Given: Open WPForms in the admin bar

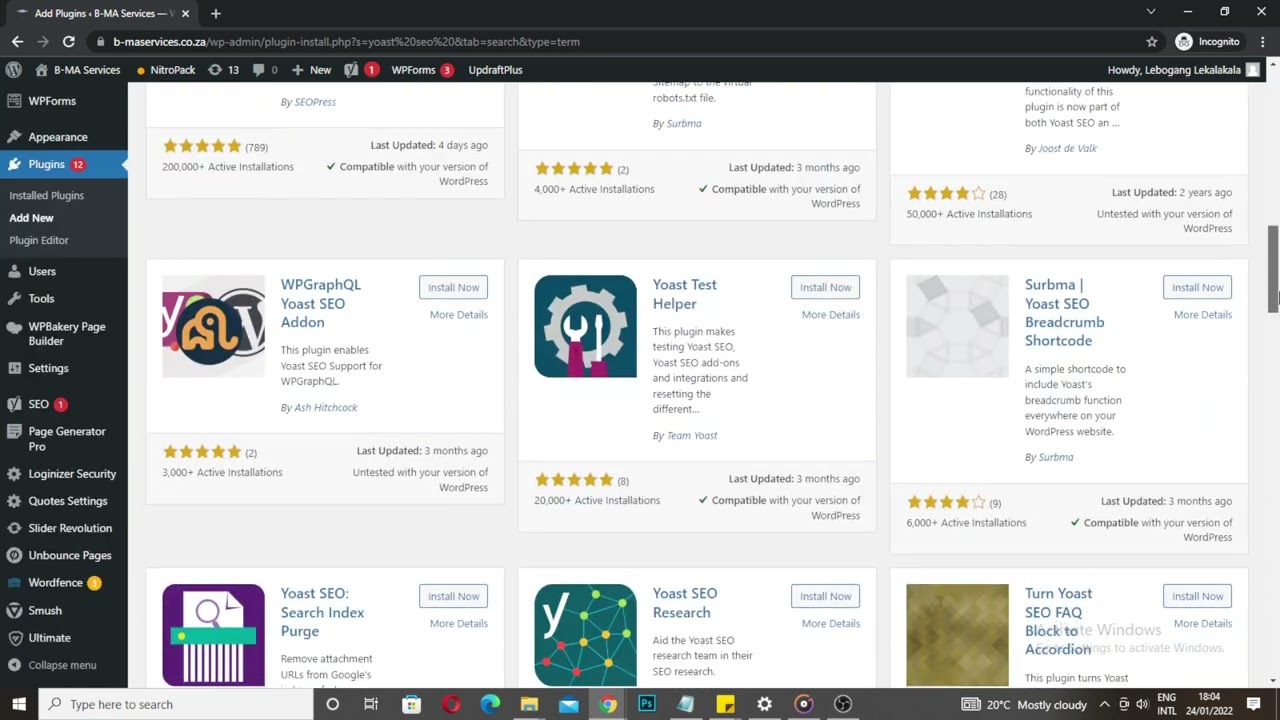Looking at the screenshot, I should (x=421, y=70).
